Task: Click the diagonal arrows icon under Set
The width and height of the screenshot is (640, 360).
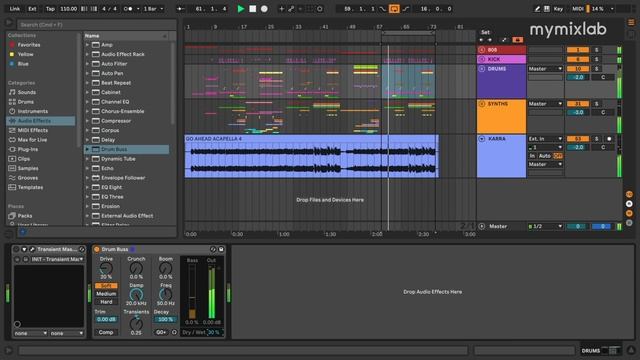Action: click(504, 40)
